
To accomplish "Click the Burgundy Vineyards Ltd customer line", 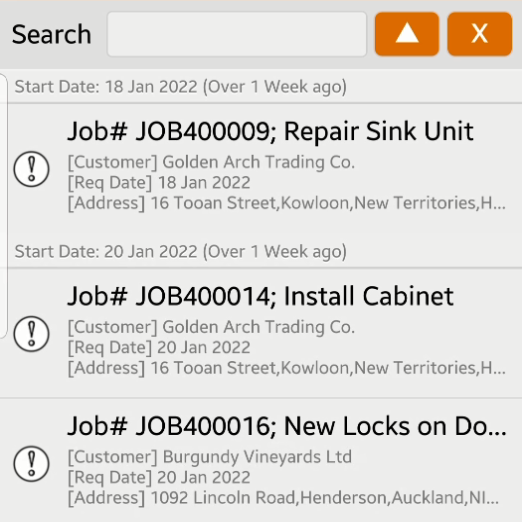I will pyautogui.click(x=210, y=457).
